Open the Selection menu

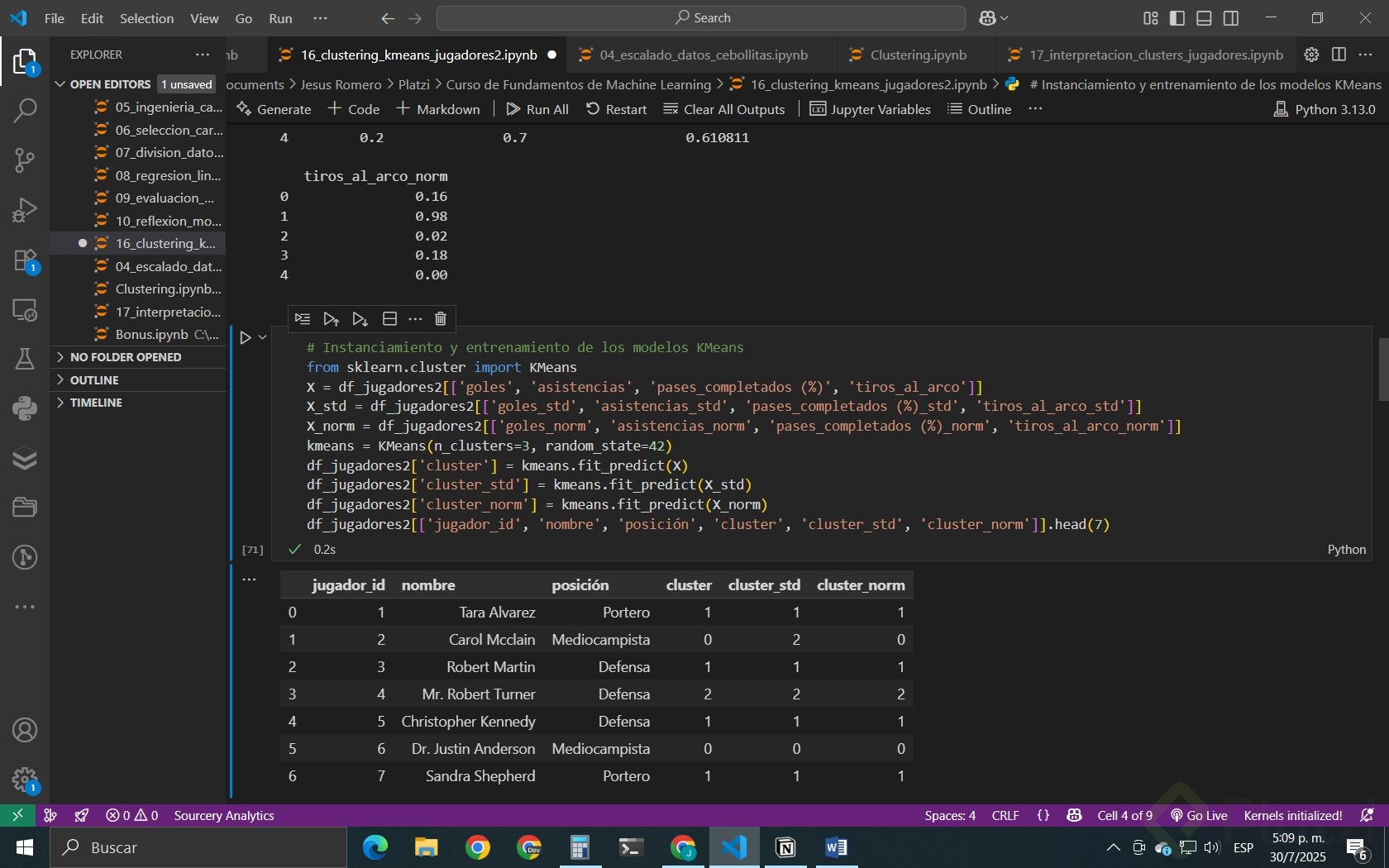[146, 18]
